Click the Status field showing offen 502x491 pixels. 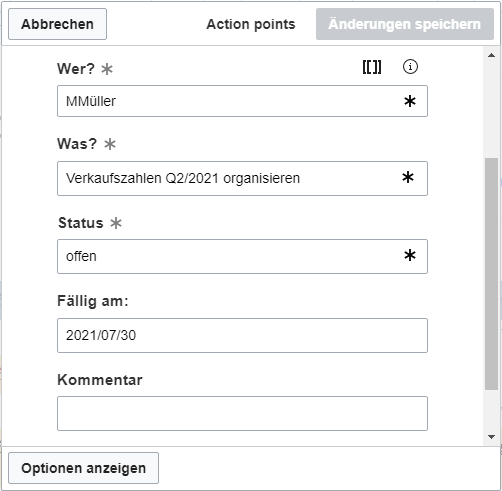coord(242,256)
